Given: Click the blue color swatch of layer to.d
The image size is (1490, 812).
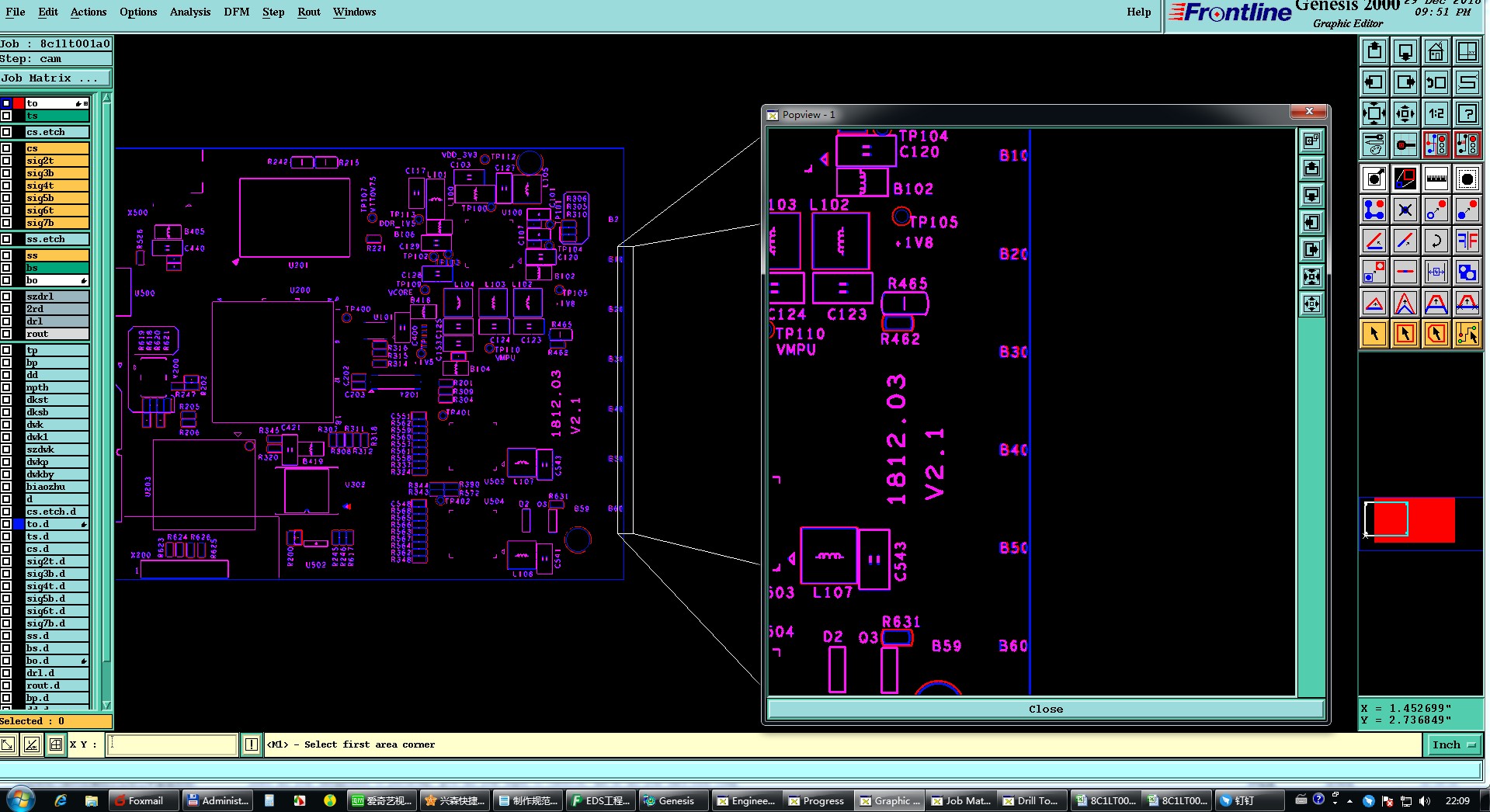Looking at the screenshot, I should coord(19,524).
